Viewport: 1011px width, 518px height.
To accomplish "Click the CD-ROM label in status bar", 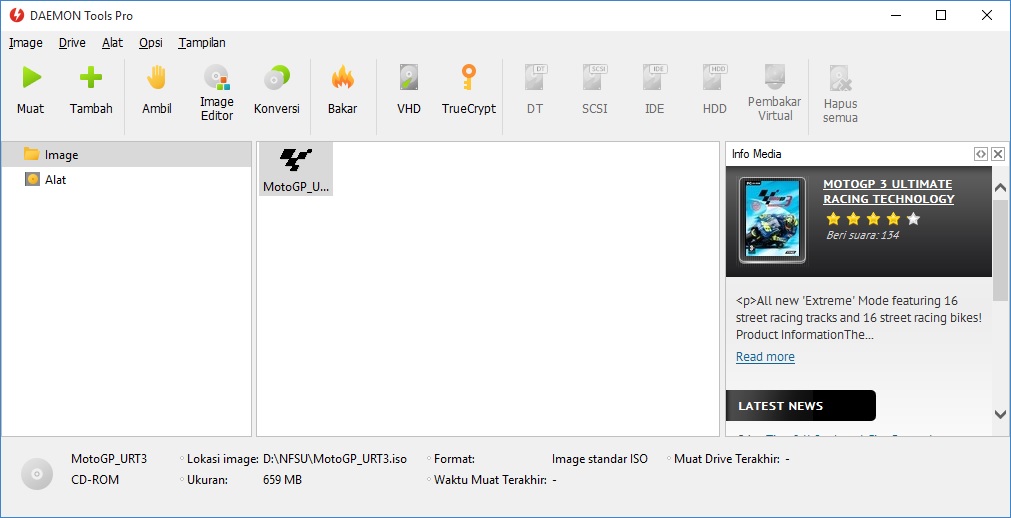I will [x=95, y=480].
